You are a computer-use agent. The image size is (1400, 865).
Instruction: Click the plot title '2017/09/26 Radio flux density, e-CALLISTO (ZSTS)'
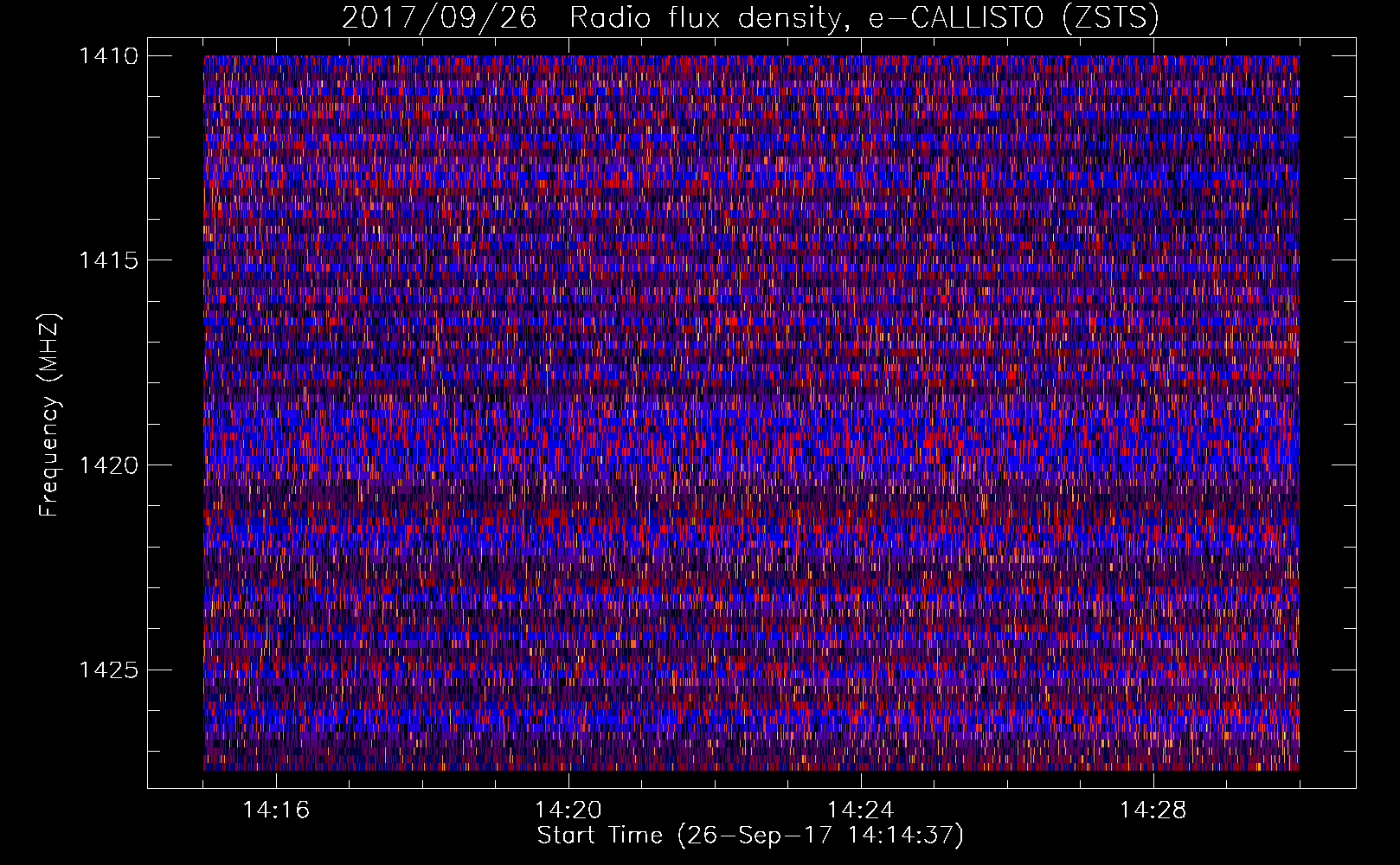tap(750, 18)
